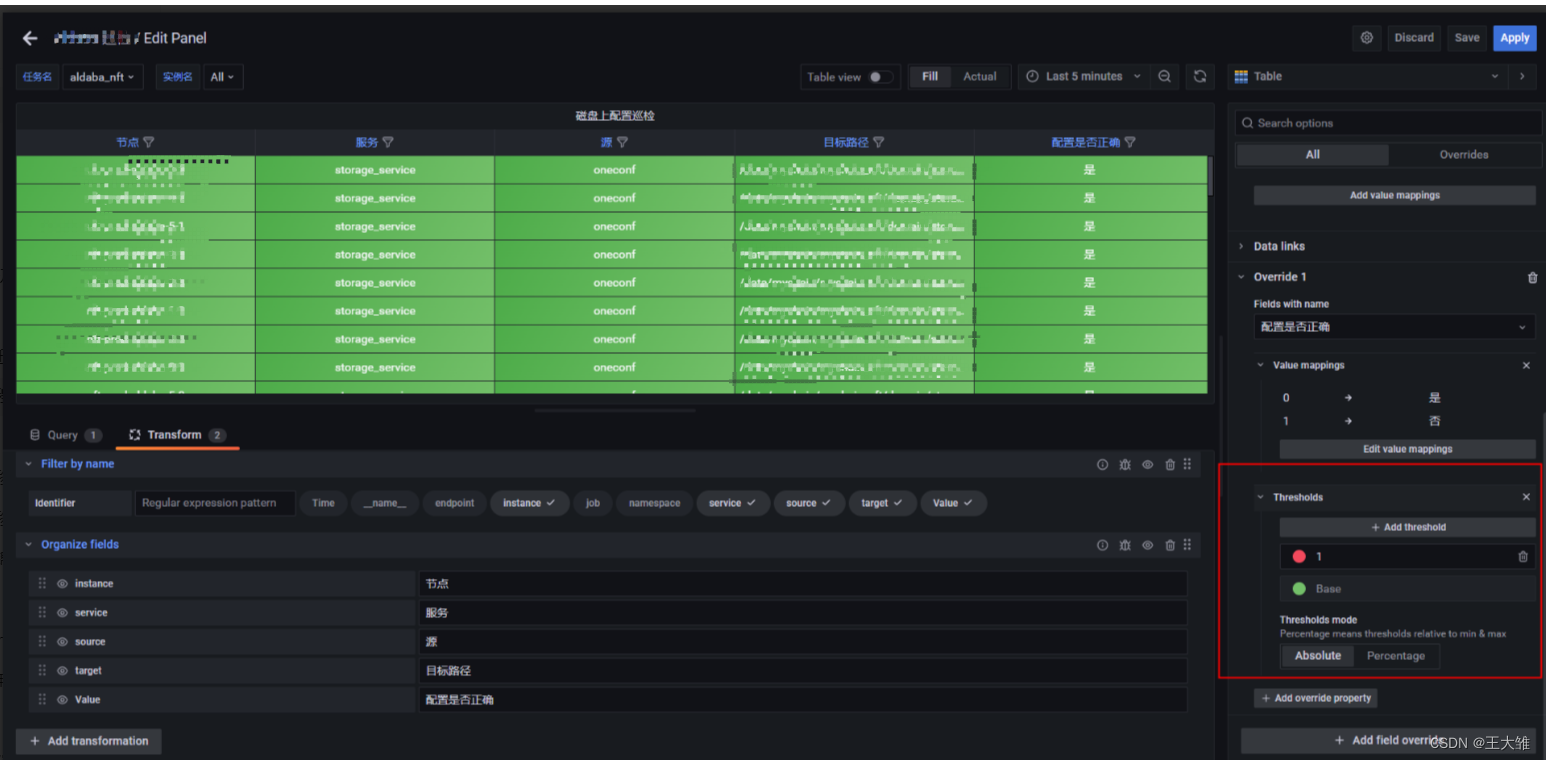Viewport: 1546px width, 760px height.
Task: Toggle Table view switch
Action: [x=880, y=77]
